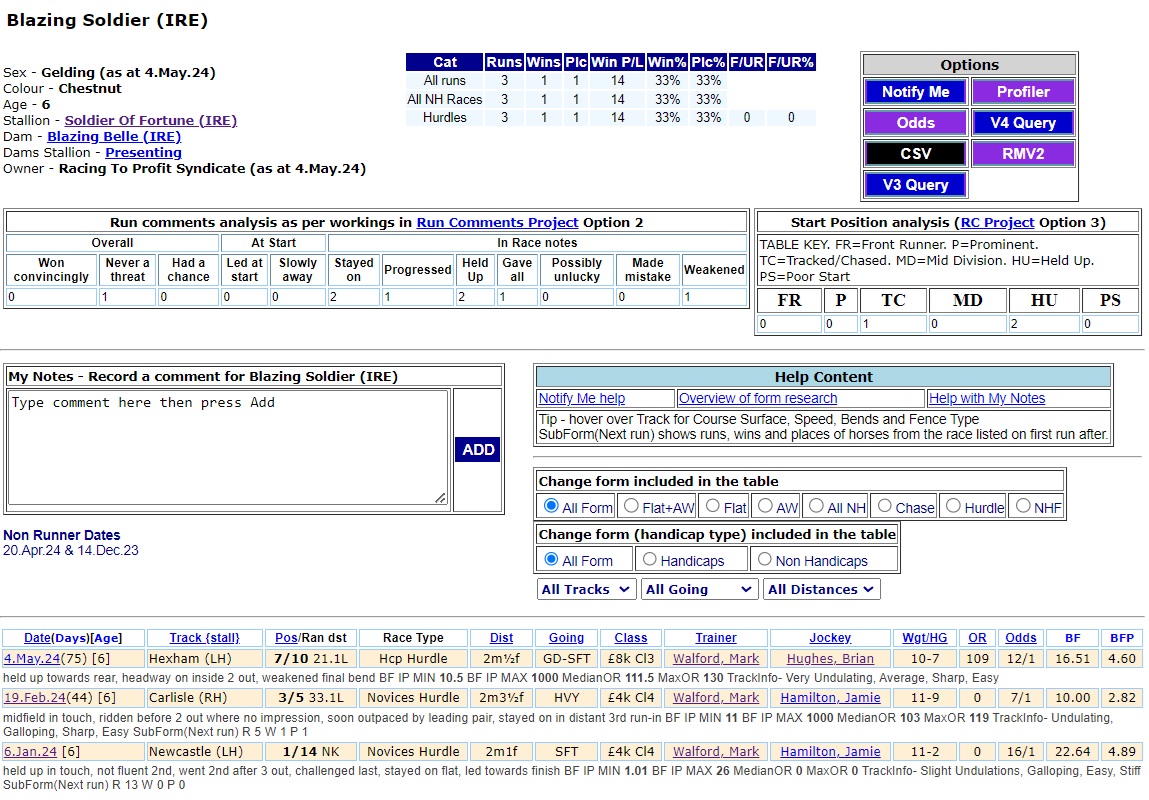Click into the My Notes comment box

click(x=229, y=448)
